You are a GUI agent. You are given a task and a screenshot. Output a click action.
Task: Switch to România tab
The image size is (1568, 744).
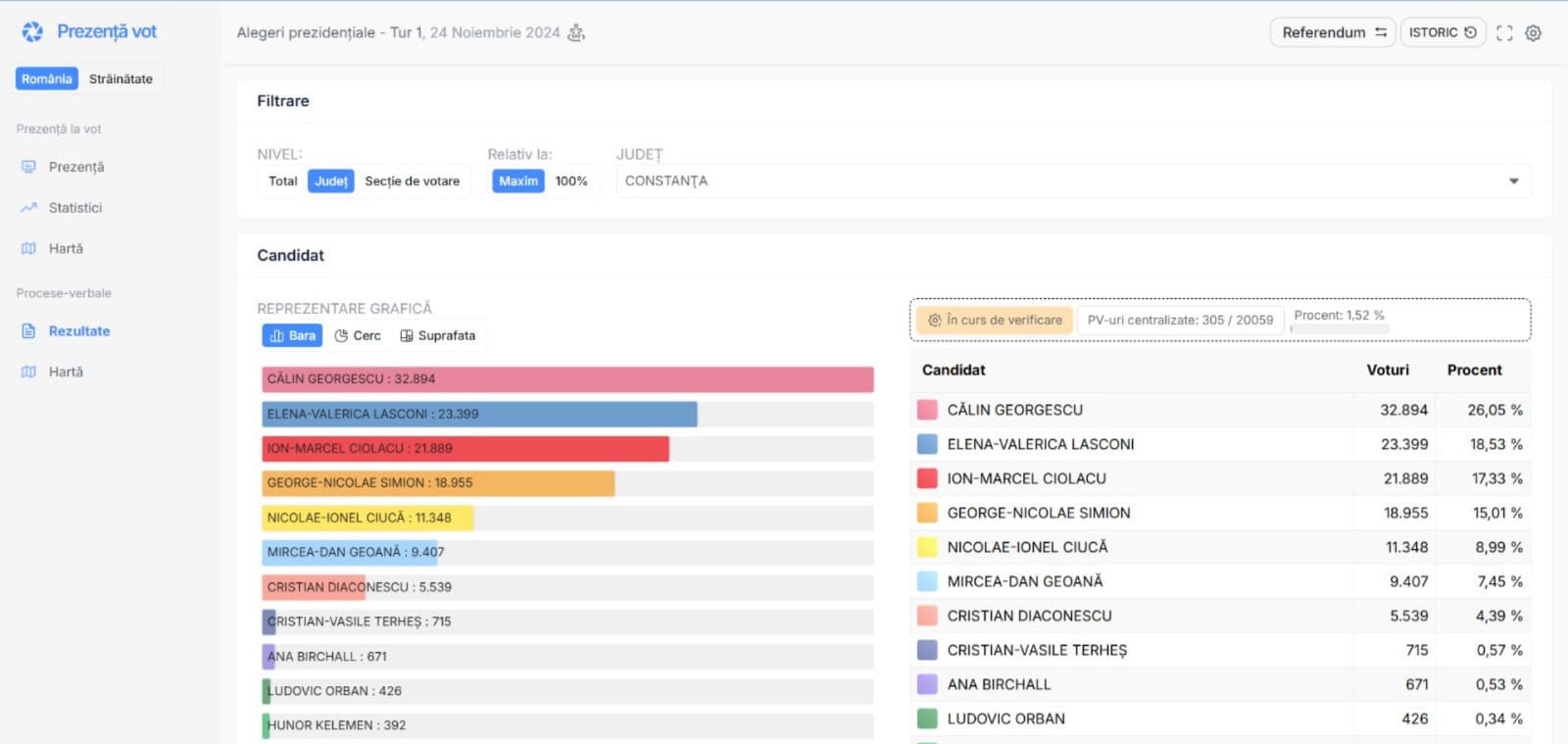click(x=47, y=78)
